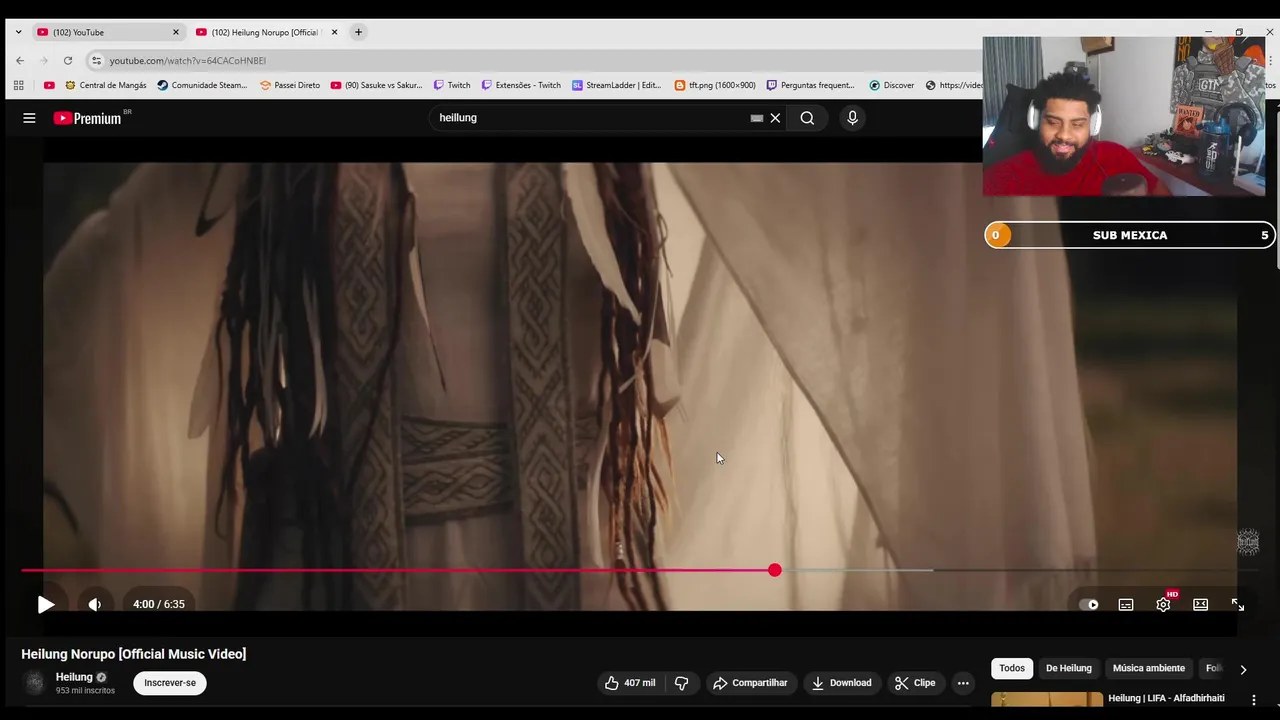The width and height of the screenshot is (1280, 720).
Task: Play the paused video
Action: [x=46, y=604]
